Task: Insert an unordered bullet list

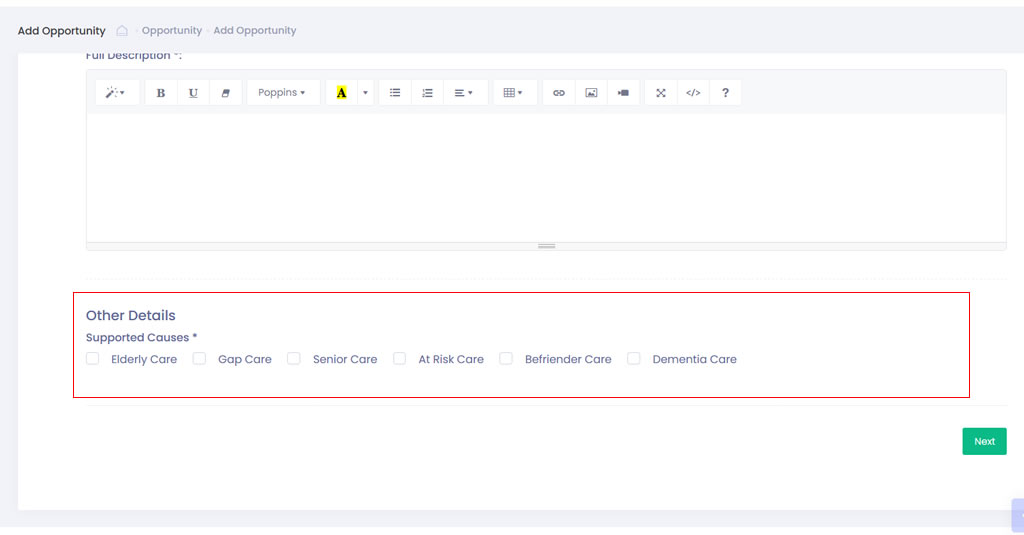Action: pos(395,93)
